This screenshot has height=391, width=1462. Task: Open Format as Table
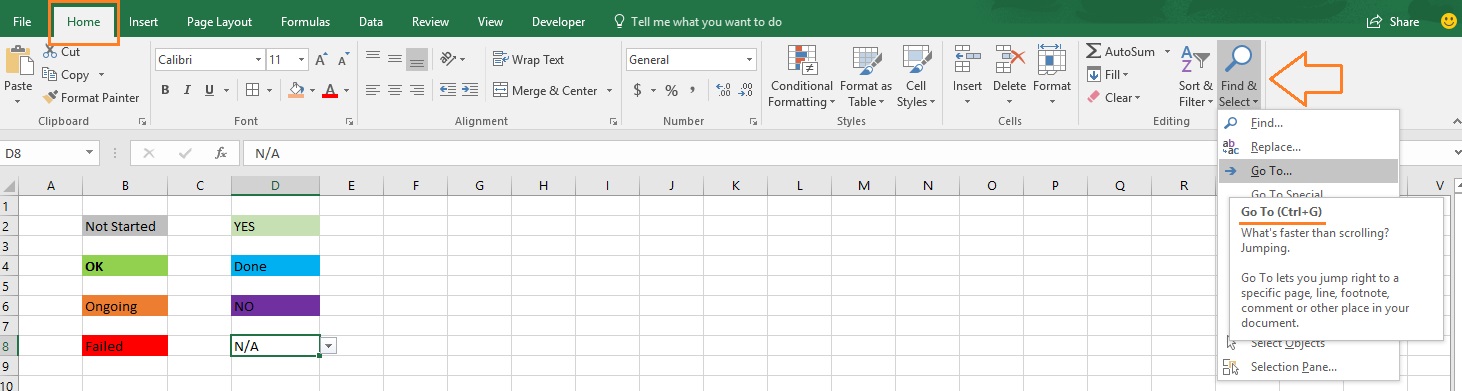point(866,76)
